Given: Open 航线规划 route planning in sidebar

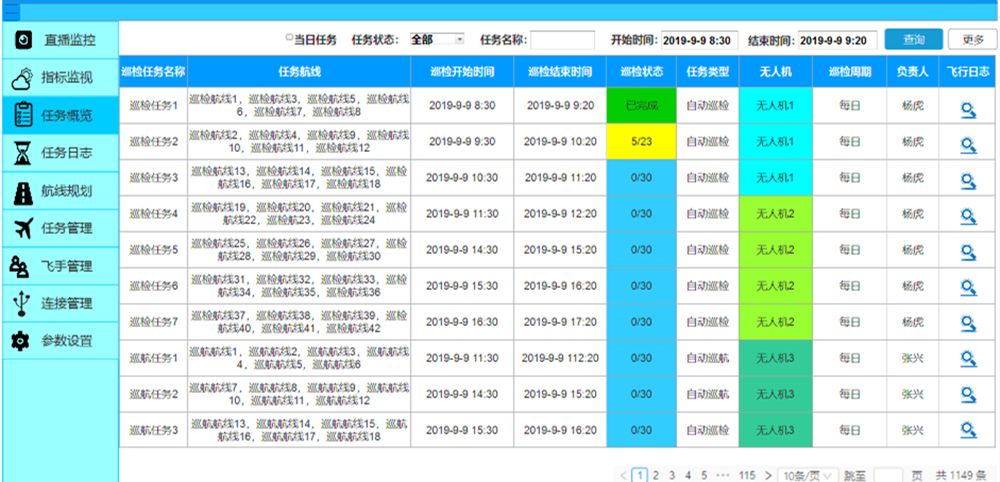Looking at the screenshot, I should (x=61, y=191).
